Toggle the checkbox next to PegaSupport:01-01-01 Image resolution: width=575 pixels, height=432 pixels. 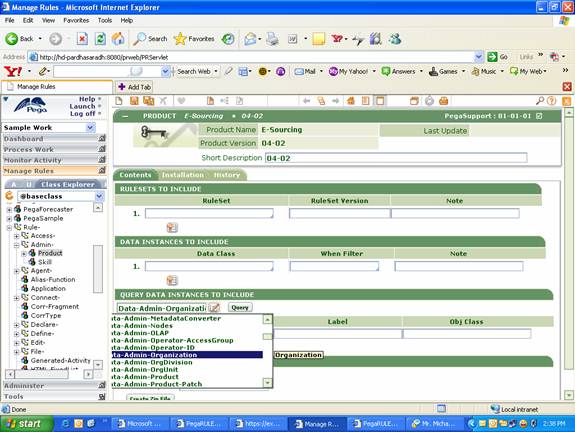pos(539,116)
